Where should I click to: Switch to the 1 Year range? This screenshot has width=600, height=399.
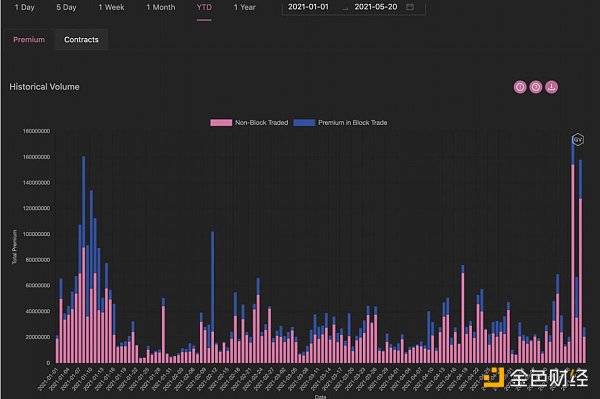(x=245, y=7)
